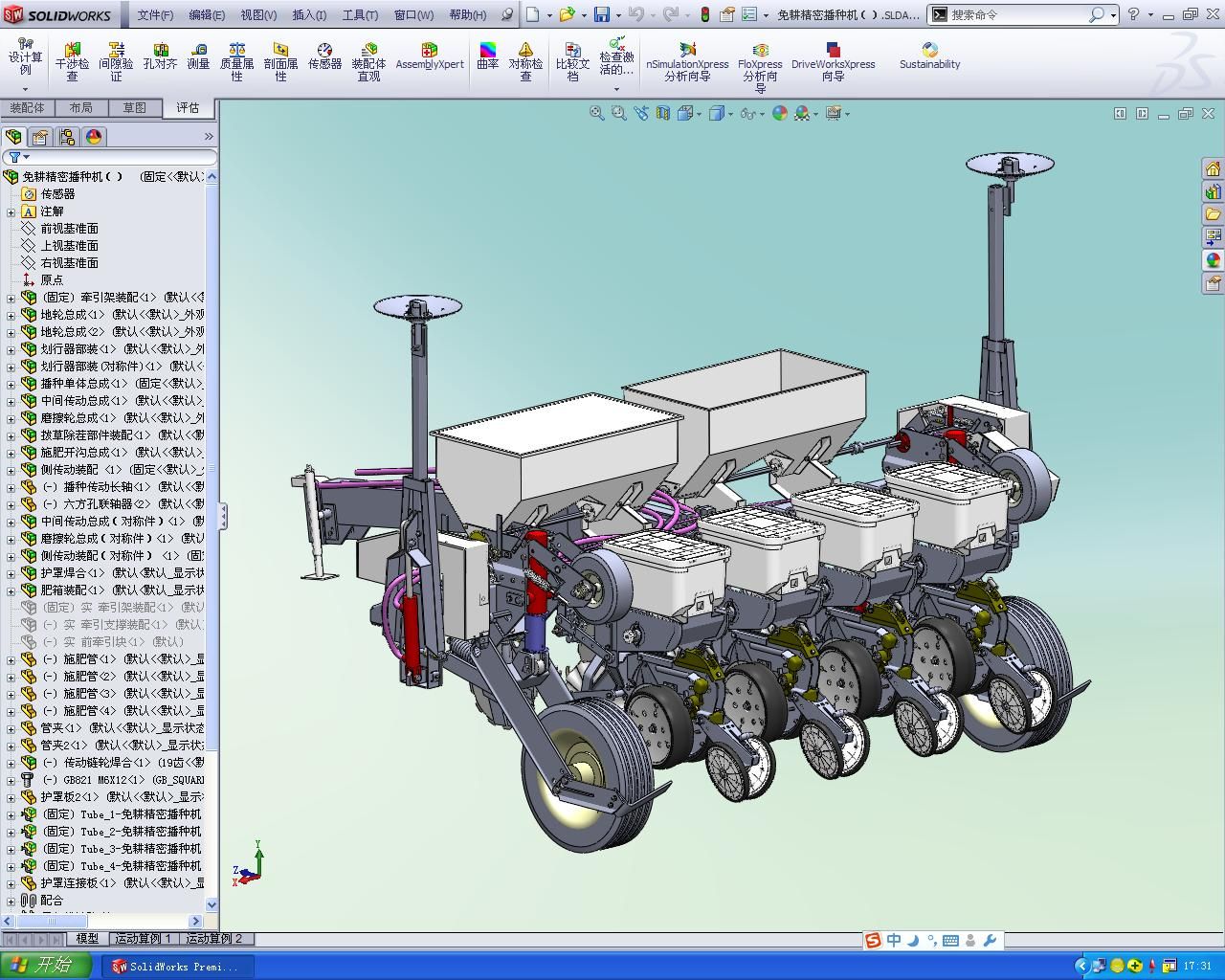This screenshot has width=1225, height=980.
Task: Expand the 地轮总成<1> tree node
Action: pos(11,315)
